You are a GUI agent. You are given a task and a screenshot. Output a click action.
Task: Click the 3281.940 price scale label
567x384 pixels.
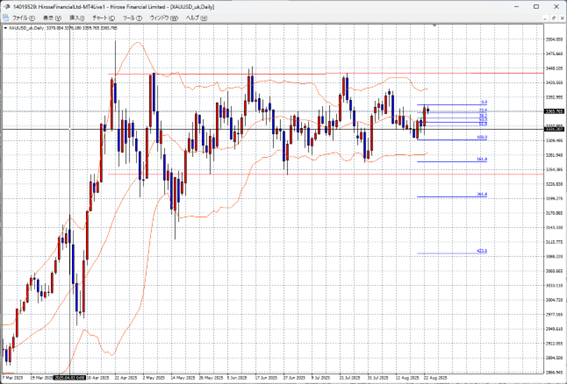point(554,155)
